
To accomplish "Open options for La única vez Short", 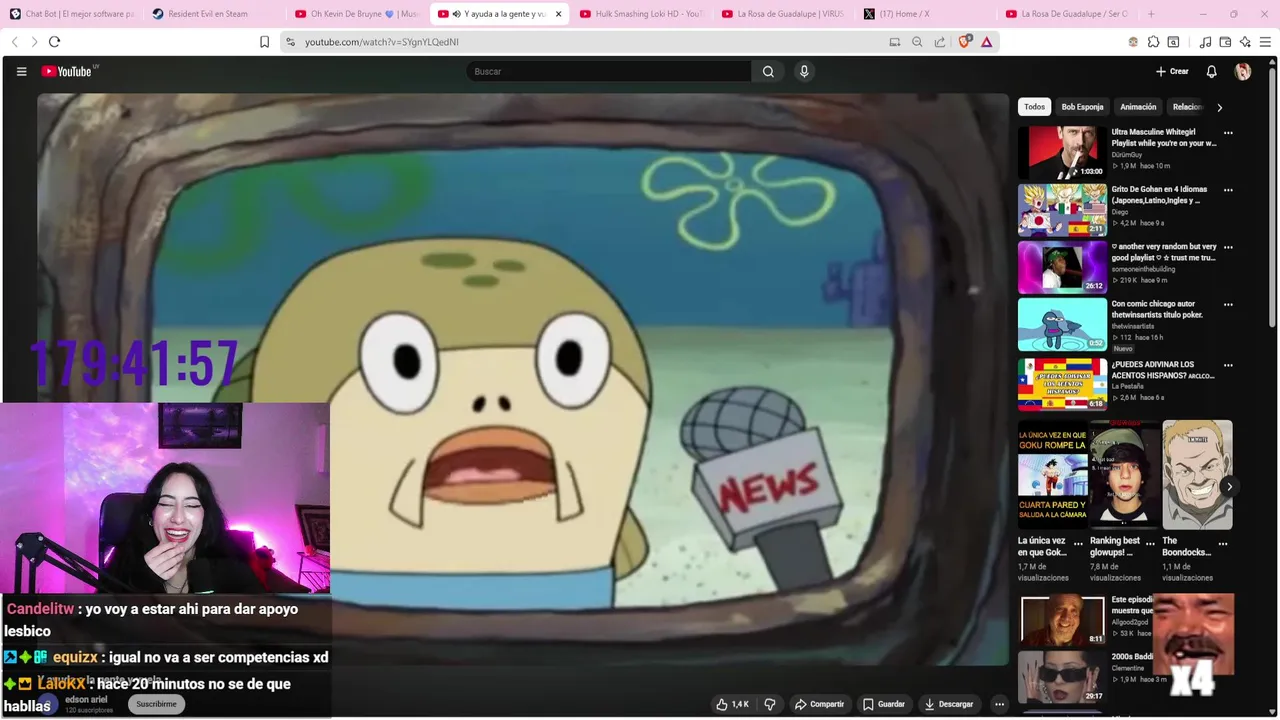I will pos(1078,544).
